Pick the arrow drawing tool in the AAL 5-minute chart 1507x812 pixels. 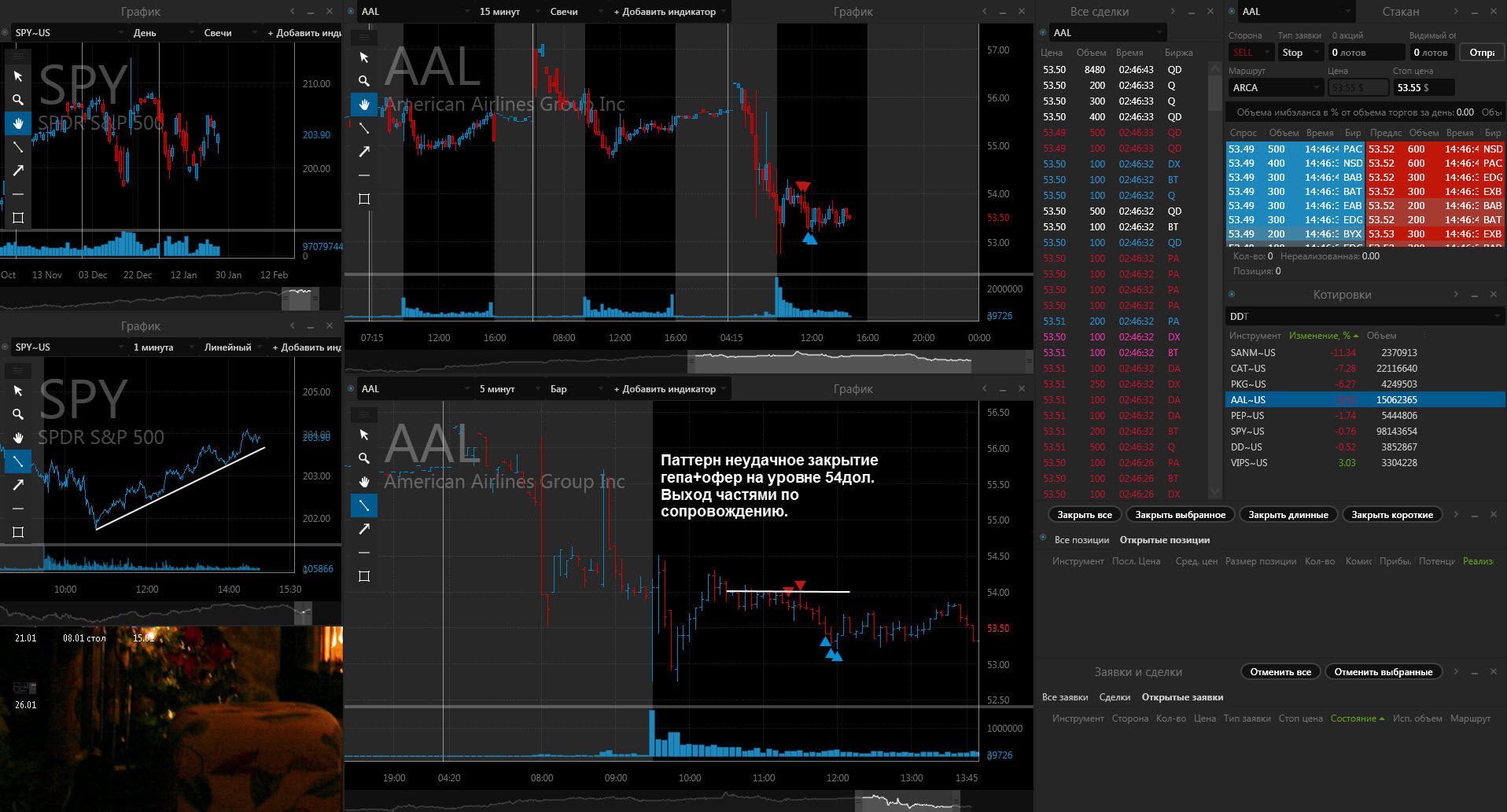tap(363, 529)
